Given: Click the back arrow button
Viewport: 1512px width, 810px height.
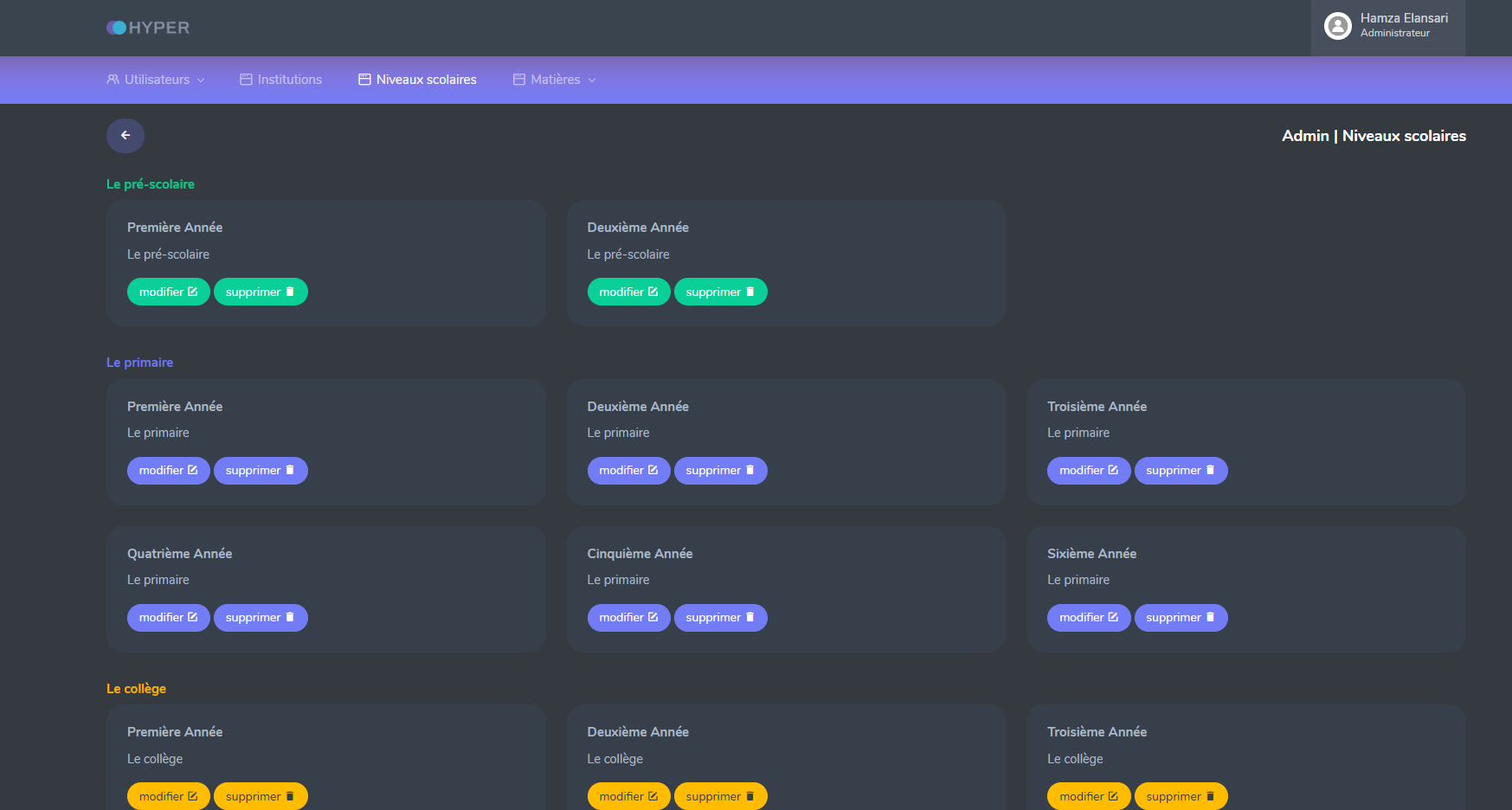Looking at the screenshot, I should point(125,136).
